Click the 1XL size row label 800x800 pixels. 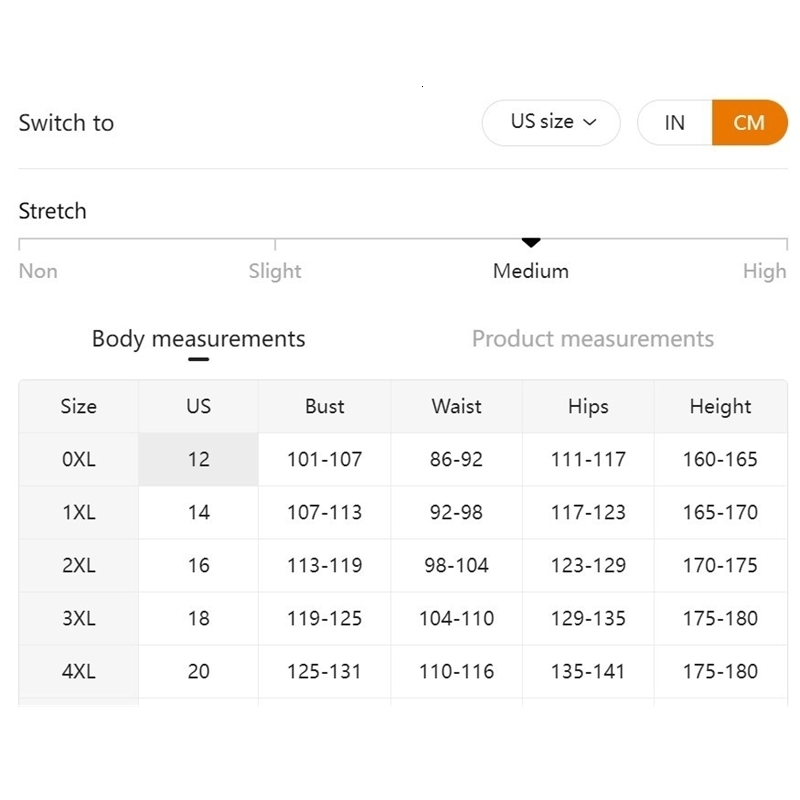pyautogui.click(x=78, y=513)
